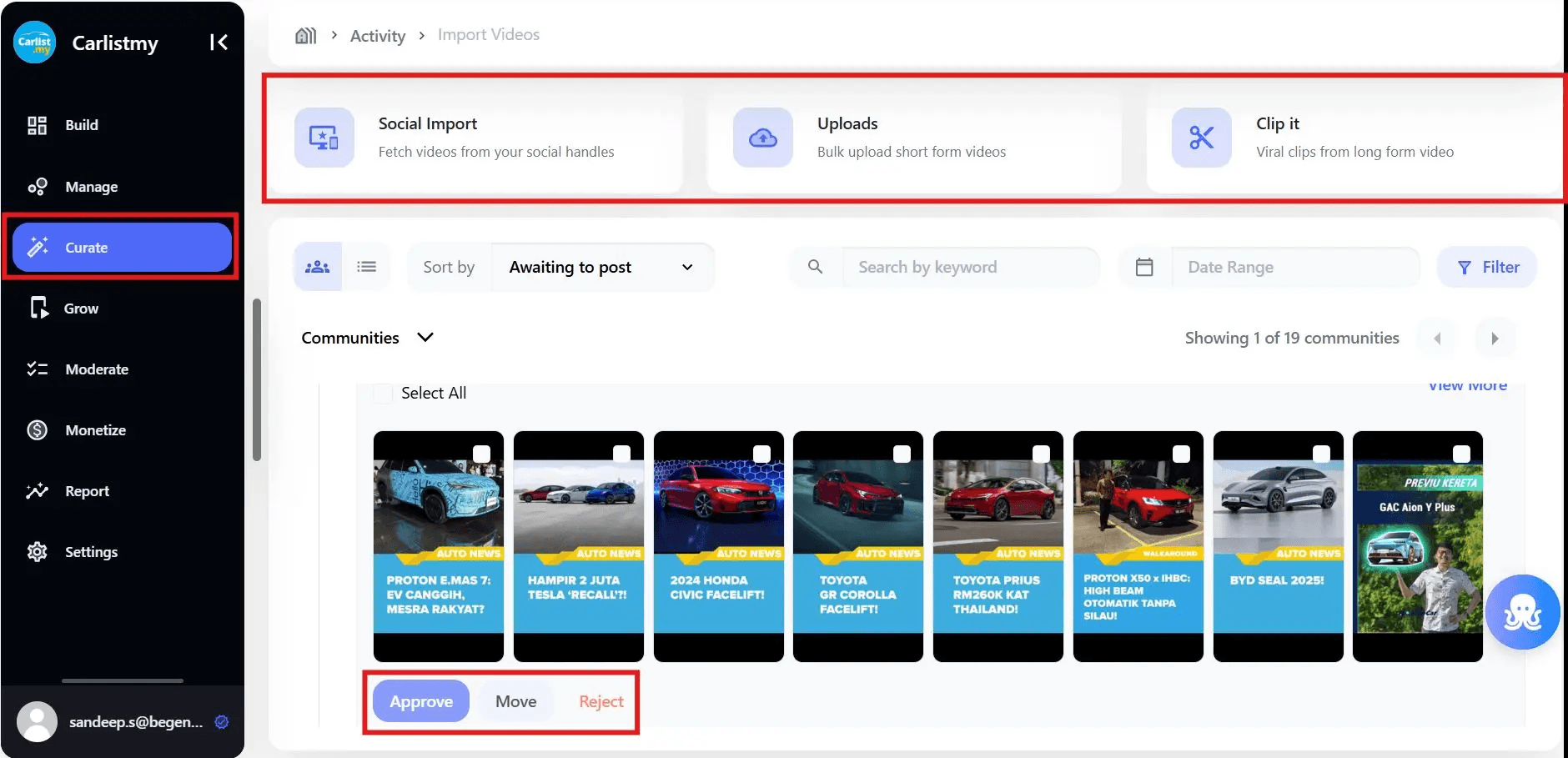Click the Settings gear icon

pos(37,552)
